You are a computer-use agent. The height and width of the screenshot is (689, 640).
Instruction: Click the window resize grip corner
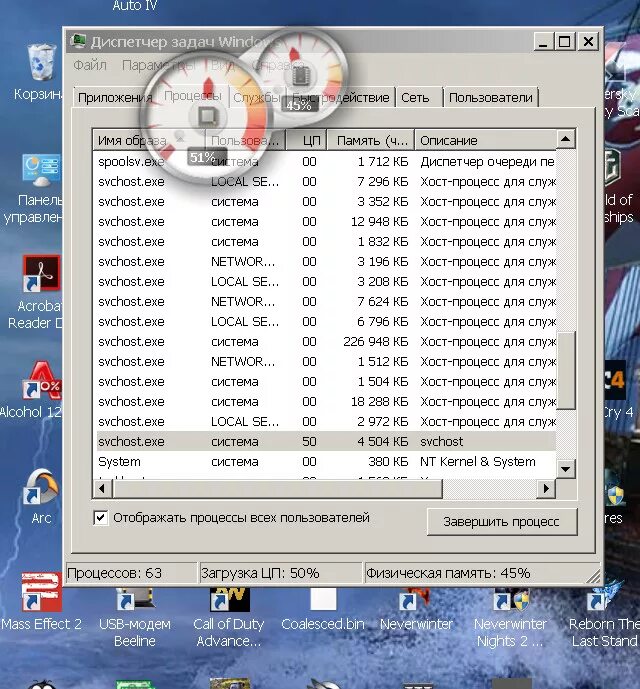click(x=593, y=576)
